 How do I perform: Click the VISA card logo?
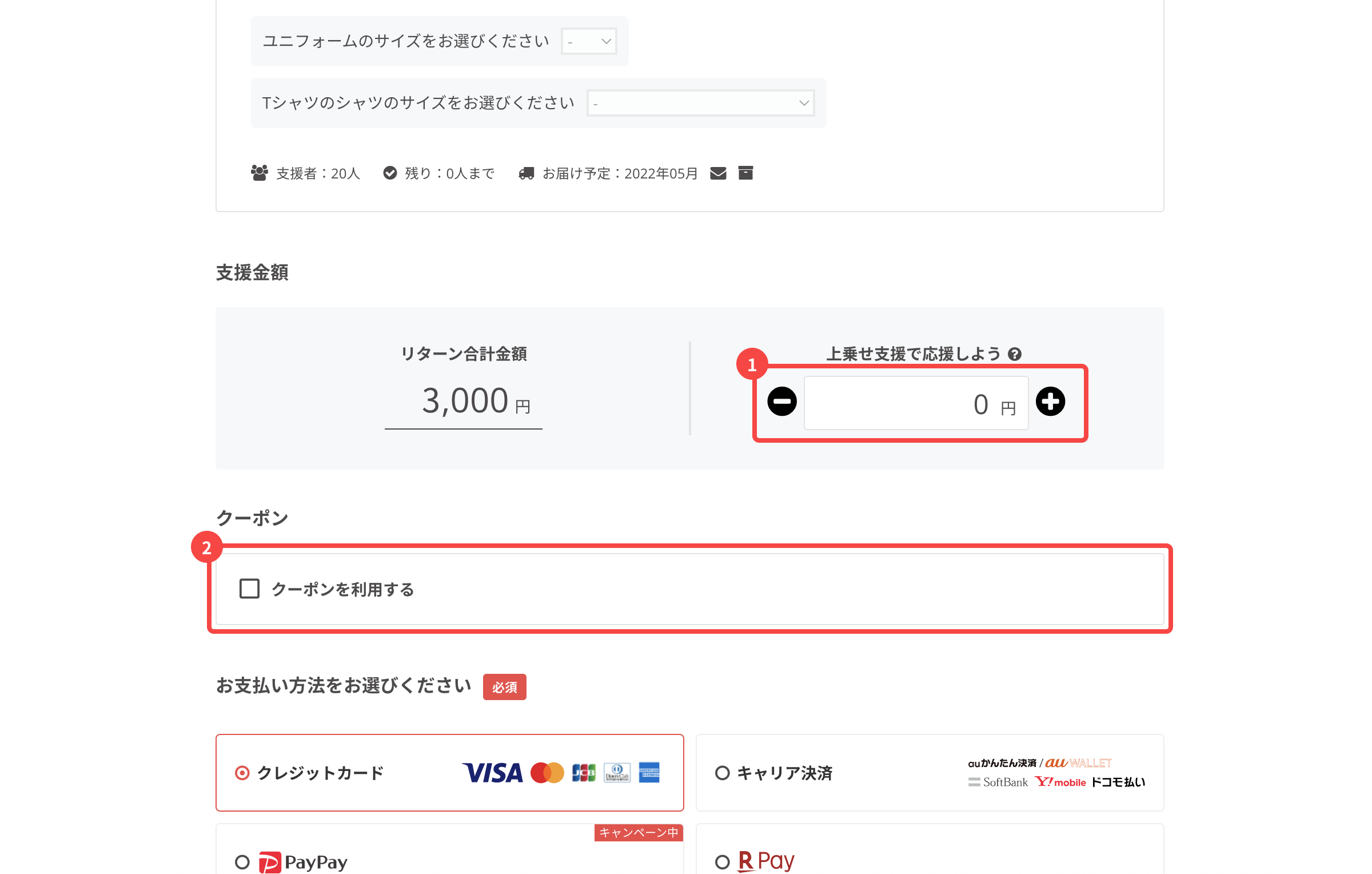point(492,773)
